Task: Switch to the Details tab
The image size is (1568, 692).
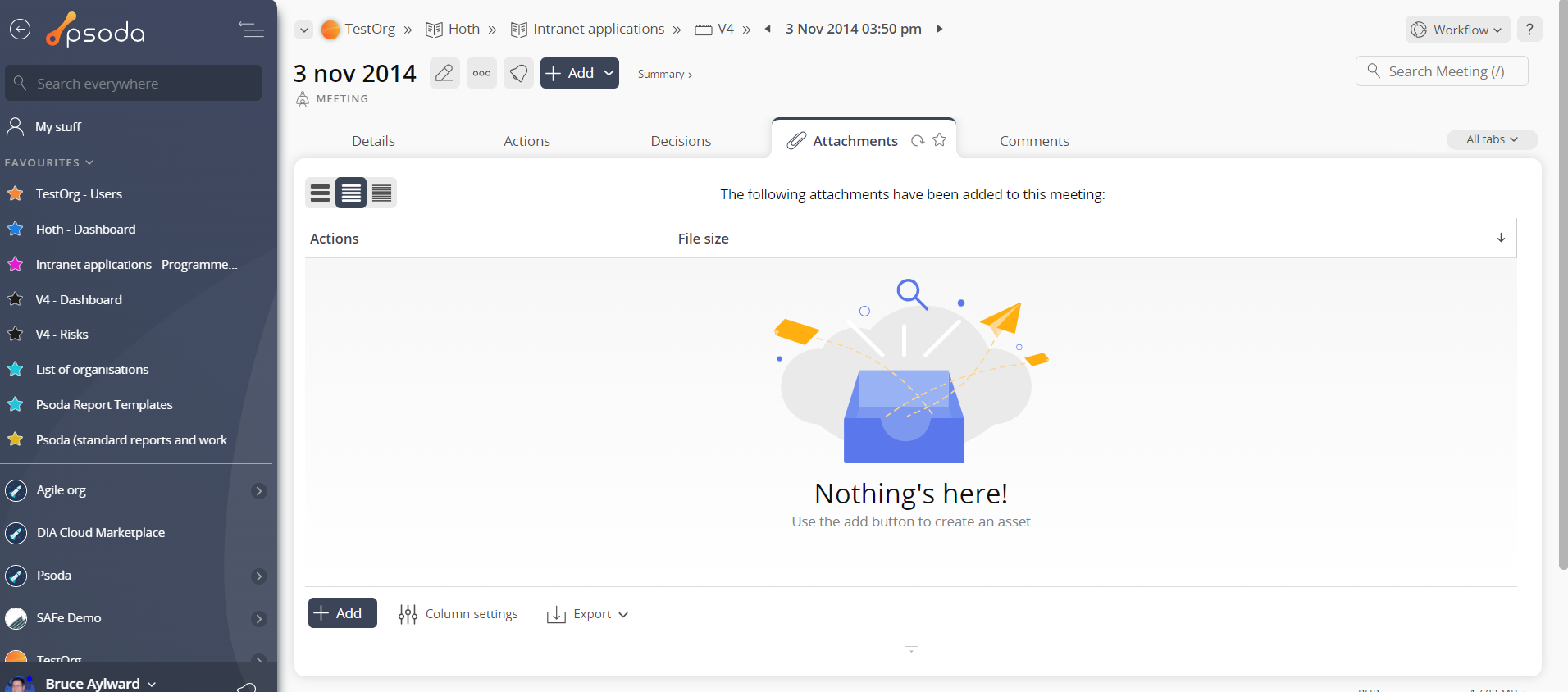Action: tap(373, 141)
